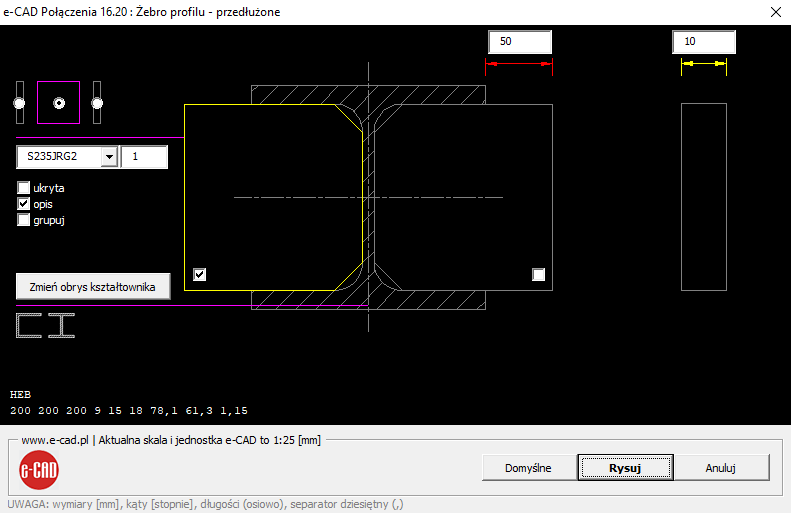Click the HEB profile name text

[x=21, y=394]
